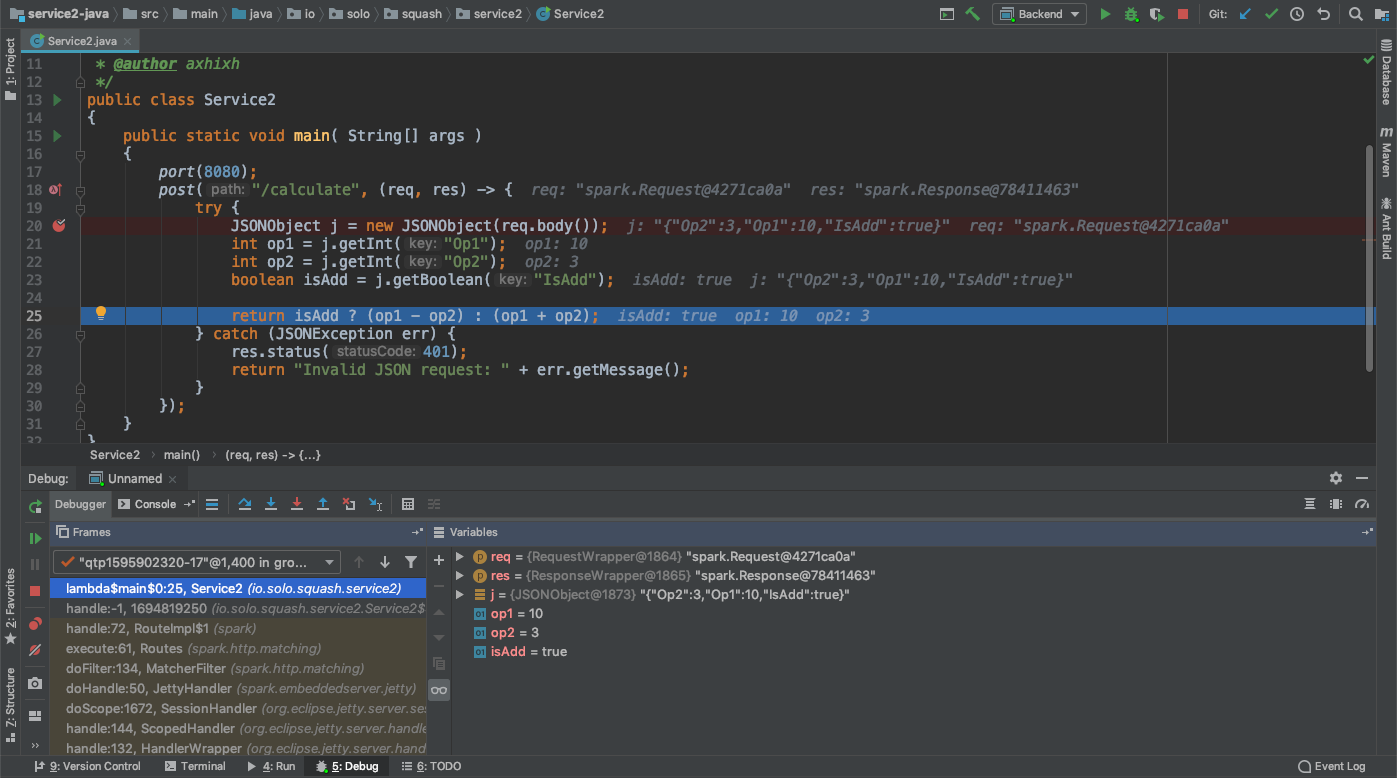Select the Service2.java editor tab

(82, 41)
